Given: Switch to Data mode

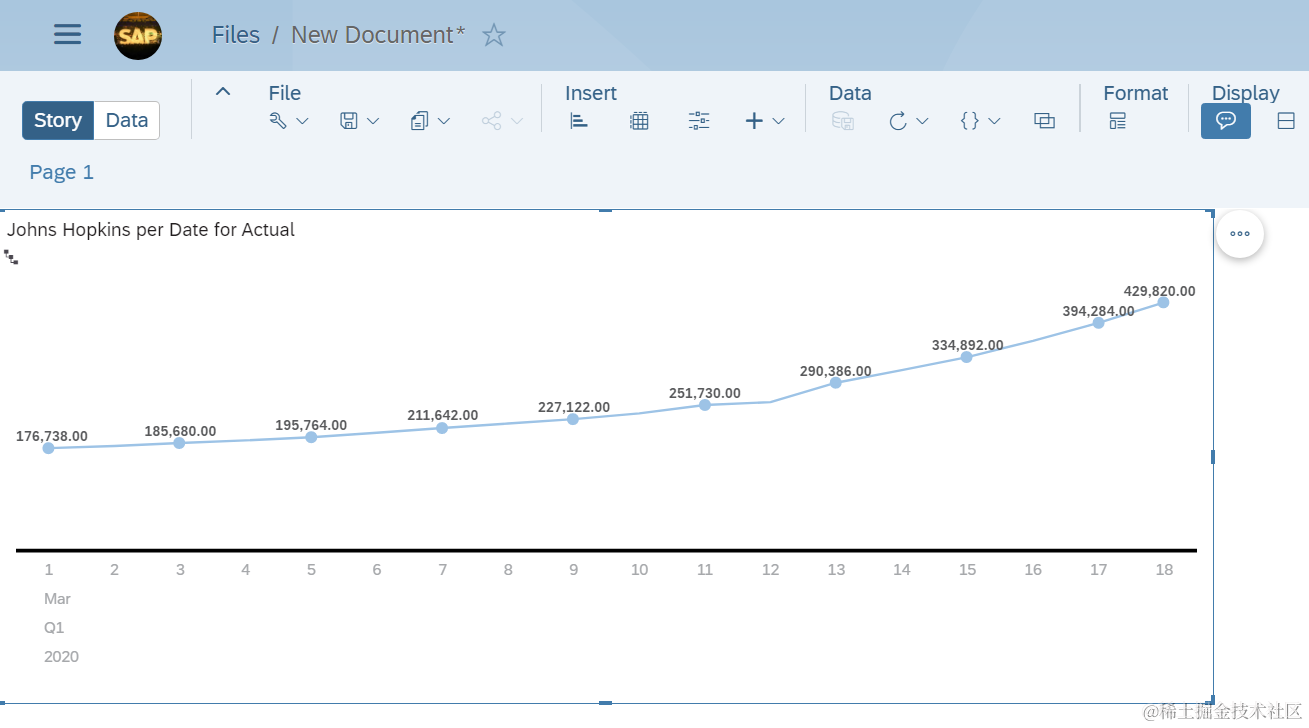Looking at the screenshot, I should [127, 120].
